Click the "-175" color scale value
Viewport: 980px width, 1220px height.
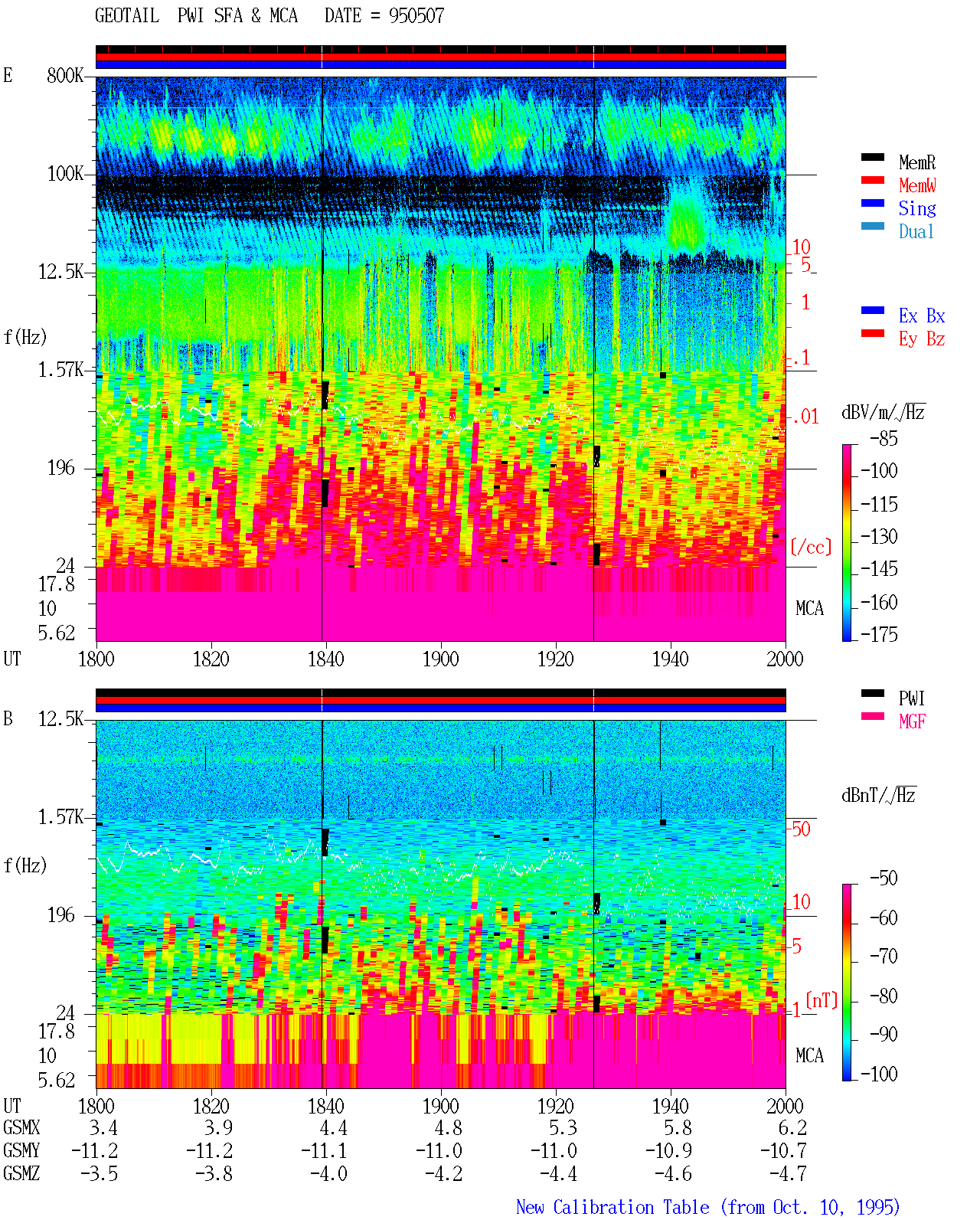pyautogui.click(x=879, y=634)
